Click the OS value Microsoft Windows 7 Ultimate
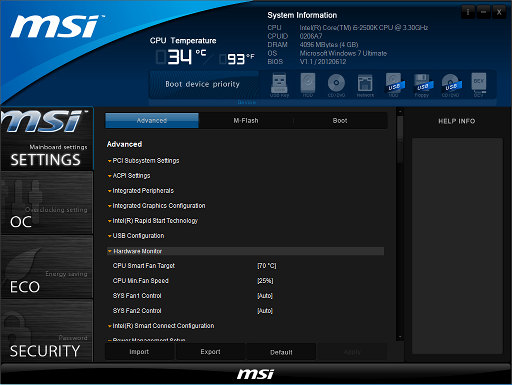Image resolution: width=512 pixels, height=385 pixels. [x=343, y=53]
